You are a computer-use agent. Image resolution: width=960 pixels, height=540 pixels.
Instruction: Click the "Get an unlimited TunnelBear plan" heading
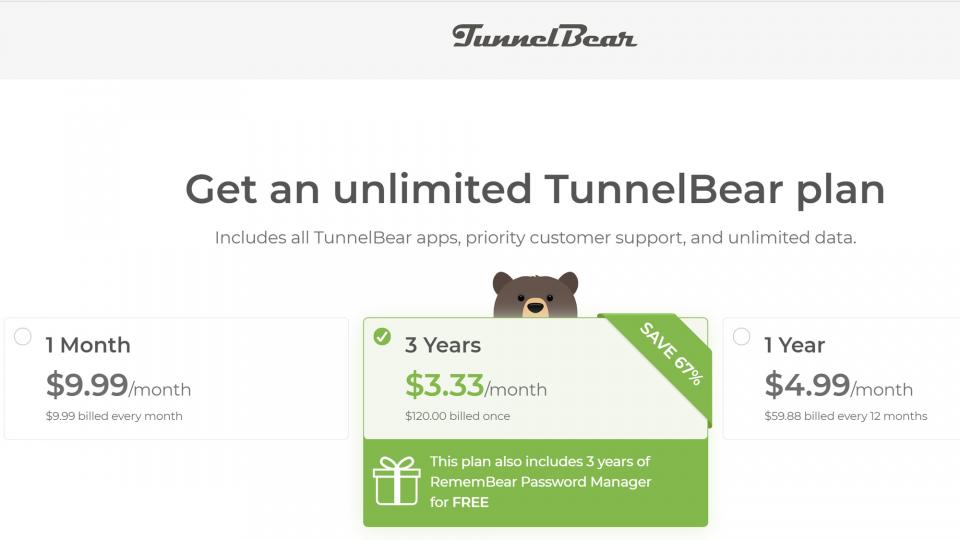pyautogui.click(x=535, y=189)
